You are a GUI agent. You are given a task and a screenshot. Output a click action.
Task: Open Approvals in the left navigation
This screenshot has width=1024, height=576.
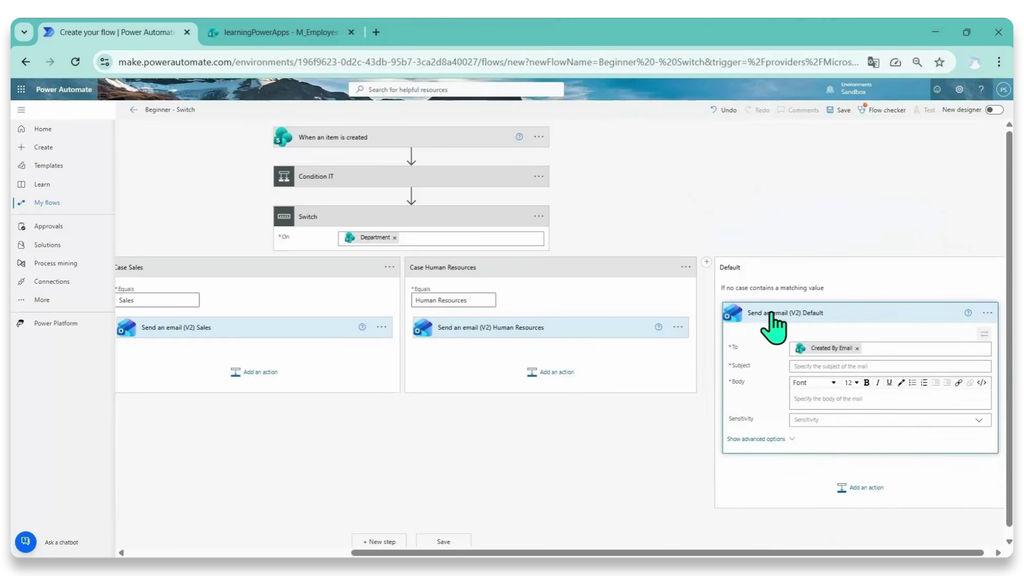[48, 226]
